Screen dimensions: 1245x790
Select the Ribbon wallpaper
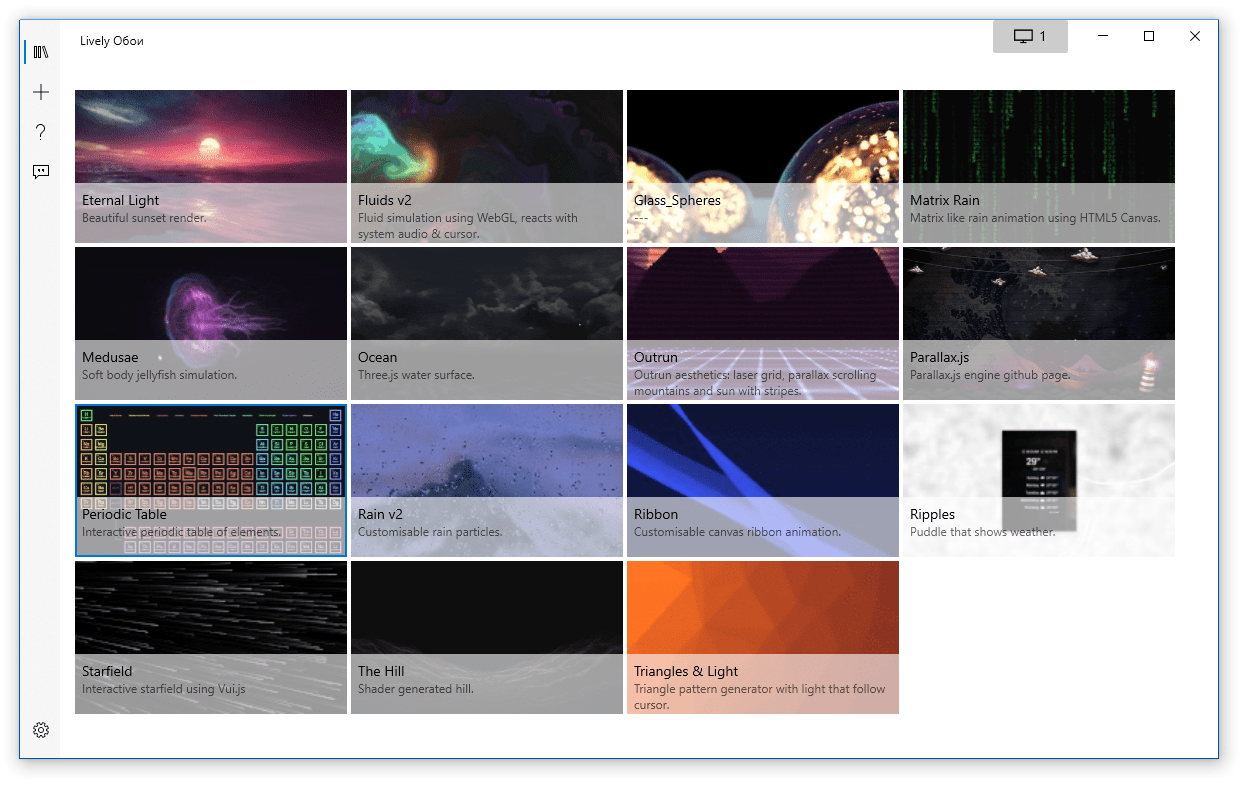tap(763, 479)
